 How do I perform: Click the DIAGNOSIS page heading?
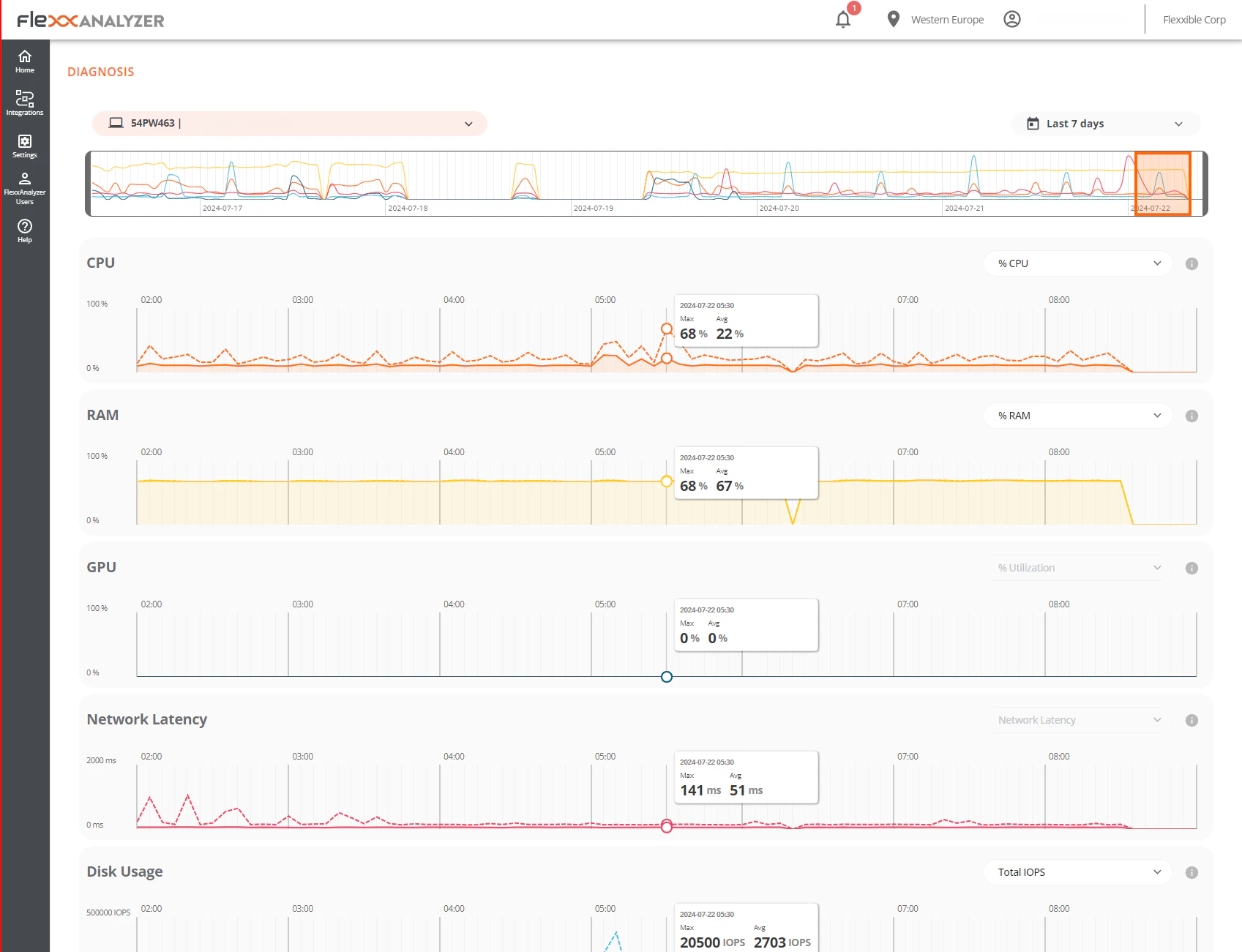coord(100,71)
